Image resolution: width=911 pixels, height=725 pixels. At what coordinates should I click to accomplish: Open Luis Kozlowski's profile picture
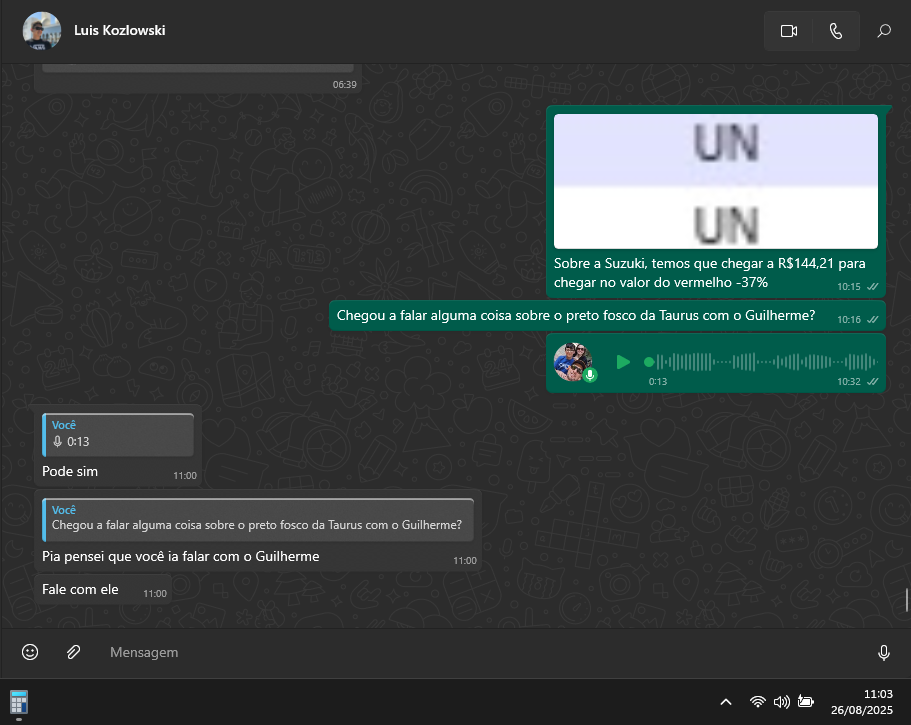pyautogui.click(x=41, y=31)
